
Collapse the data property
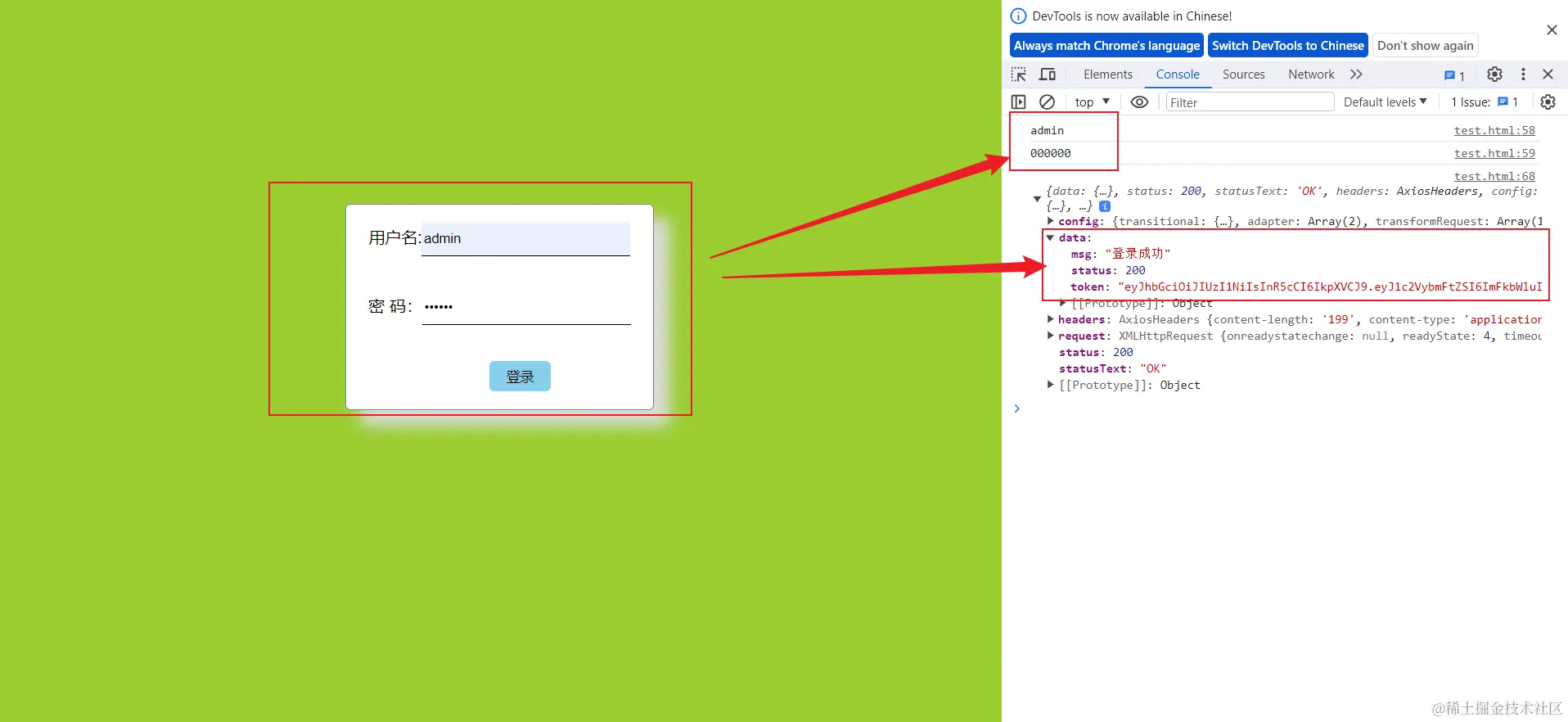click(1050, 237)
